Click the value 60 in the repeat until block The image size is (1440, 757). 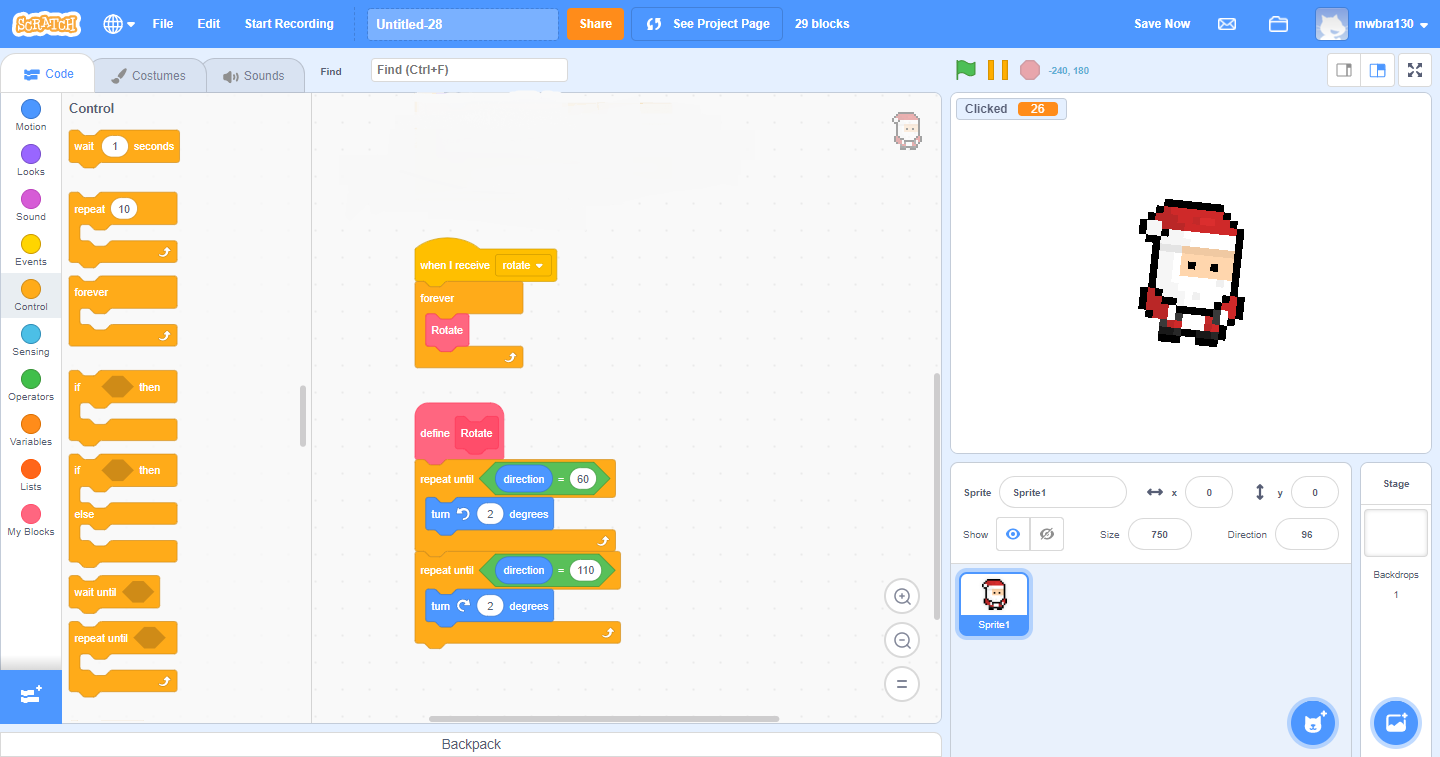pos(583,479)
